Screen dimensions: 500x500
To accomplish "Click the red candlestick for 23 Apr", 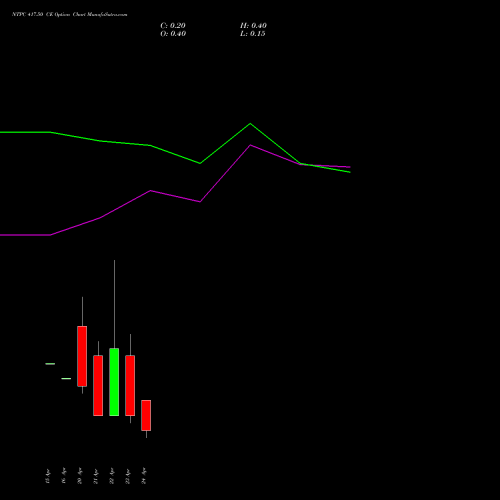I will point(130,386).
